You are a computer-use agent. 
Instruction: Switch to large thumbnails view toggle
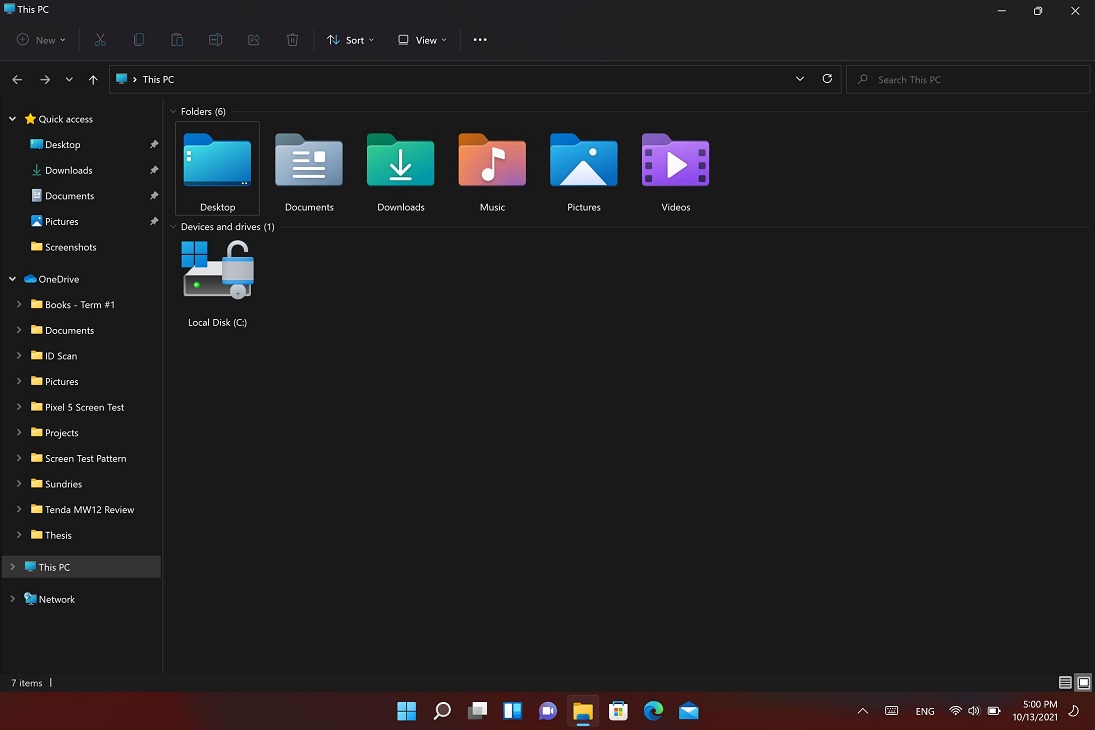click(x=1083, y=683)
